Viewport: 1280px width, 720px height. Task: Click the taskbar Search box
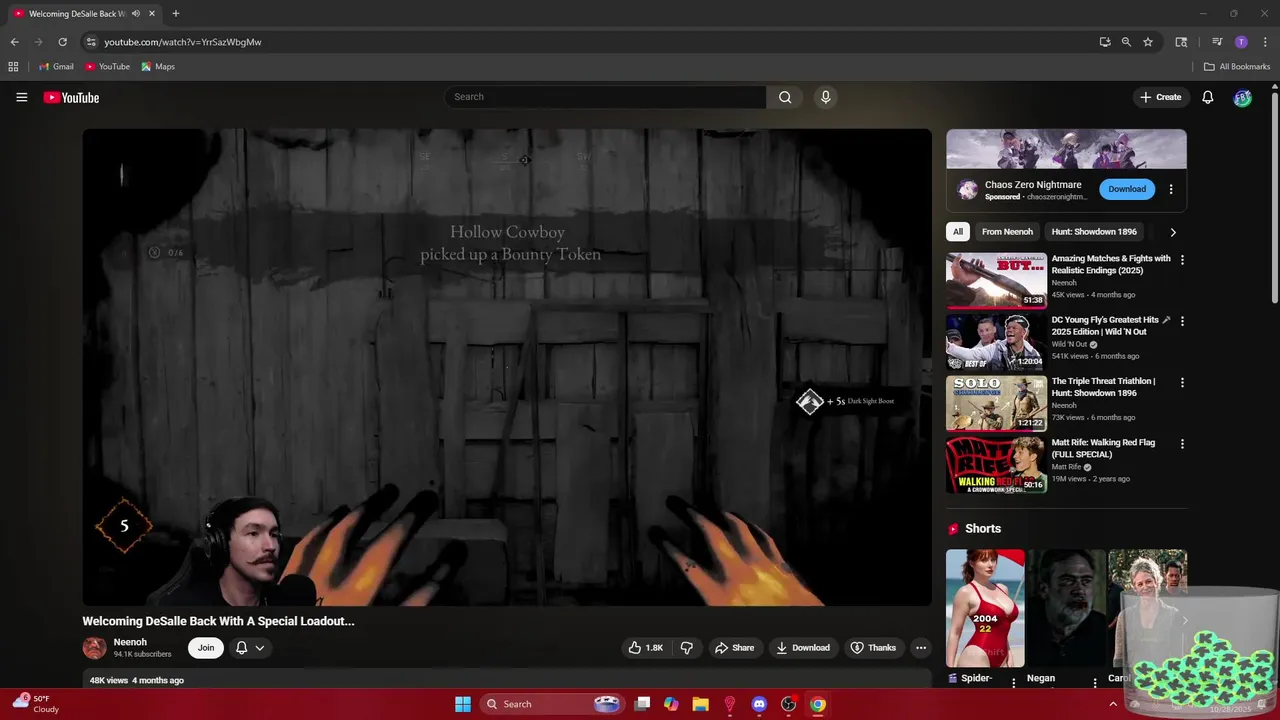click(x=551, y=704)
